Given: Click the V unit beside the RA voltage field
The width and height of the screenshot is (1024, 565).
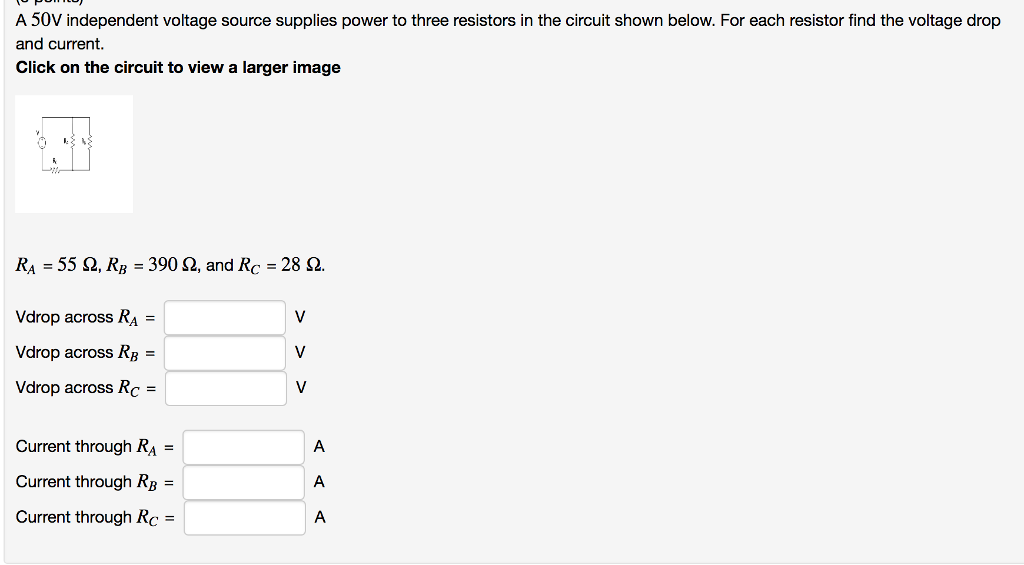Looking at the screenshot, I should tap(301, 318).
